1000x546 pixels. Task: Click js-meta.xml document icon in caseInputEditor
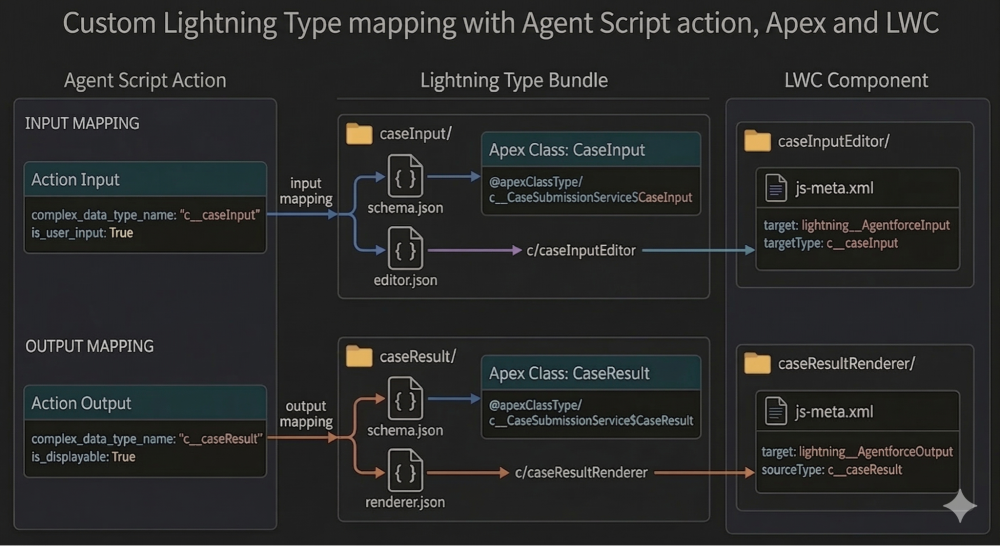[x=776, y=188]
